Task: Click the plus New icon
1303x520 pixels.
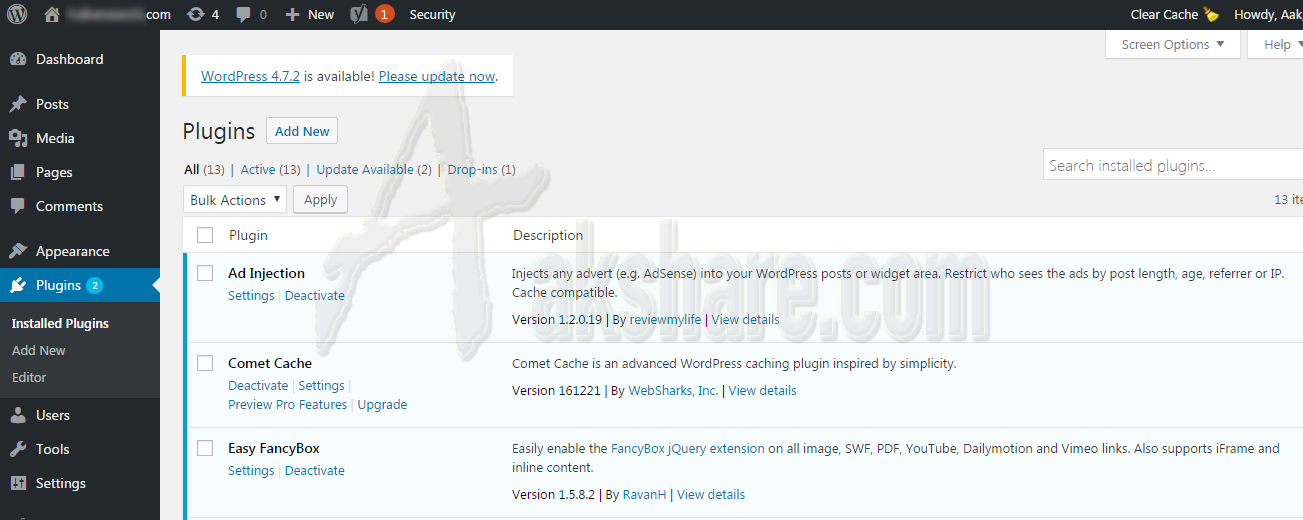Action: tap(292, 14)
